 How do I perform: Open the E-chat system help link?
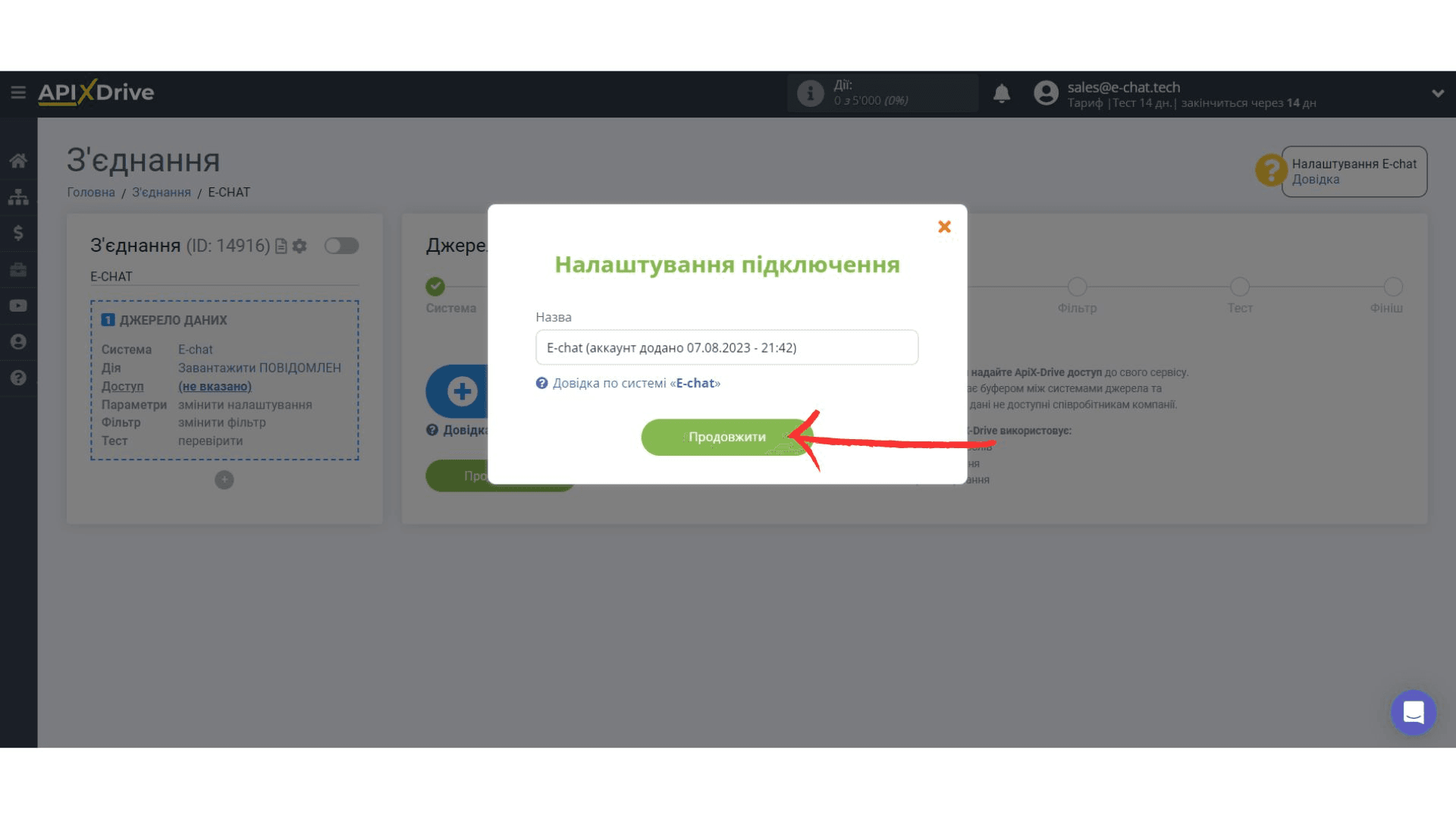pos(635,383)
